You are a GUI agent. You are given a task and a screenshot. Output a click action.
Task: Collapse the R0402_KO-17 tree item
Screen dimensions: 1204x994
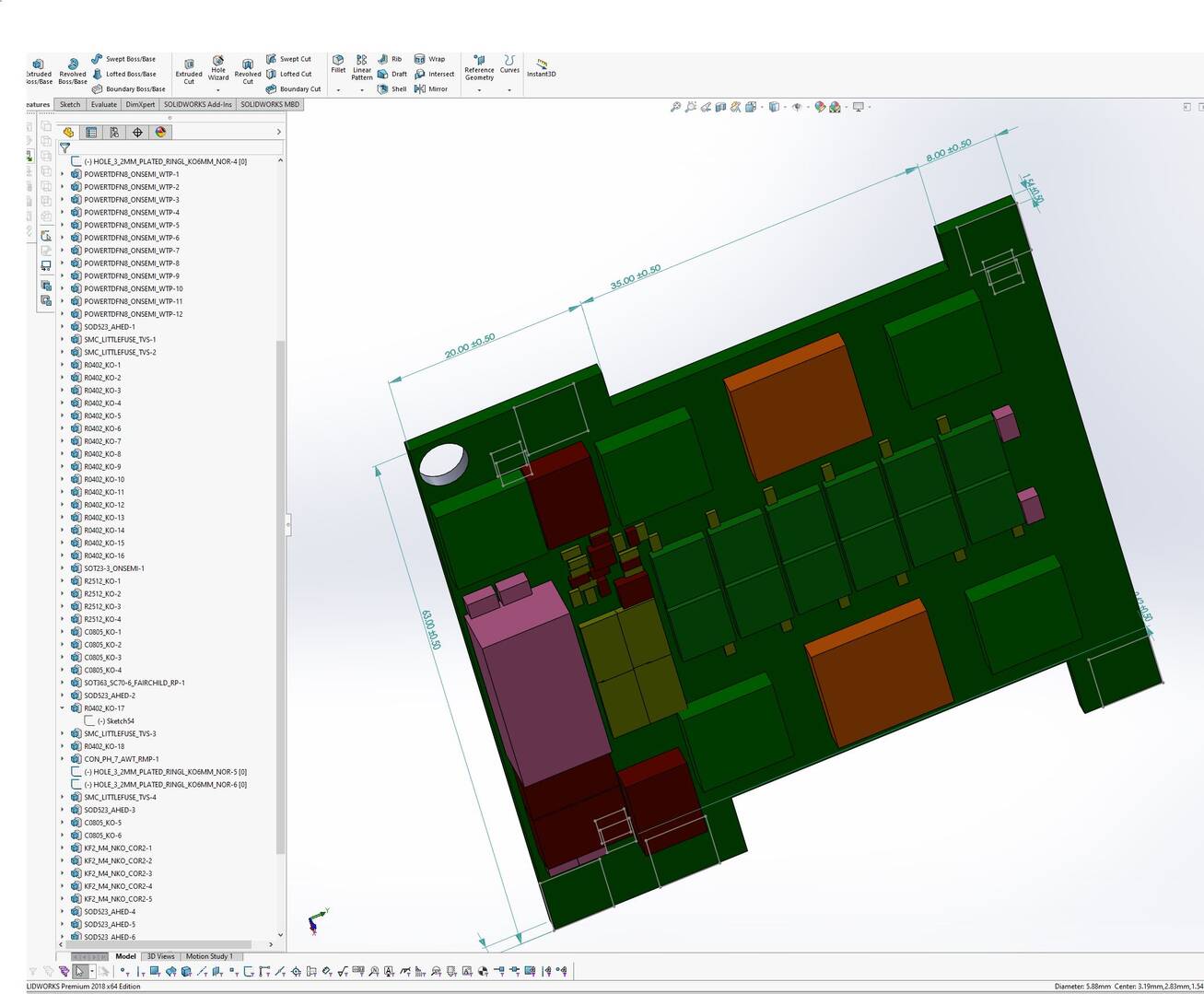[x=63, y=708]
